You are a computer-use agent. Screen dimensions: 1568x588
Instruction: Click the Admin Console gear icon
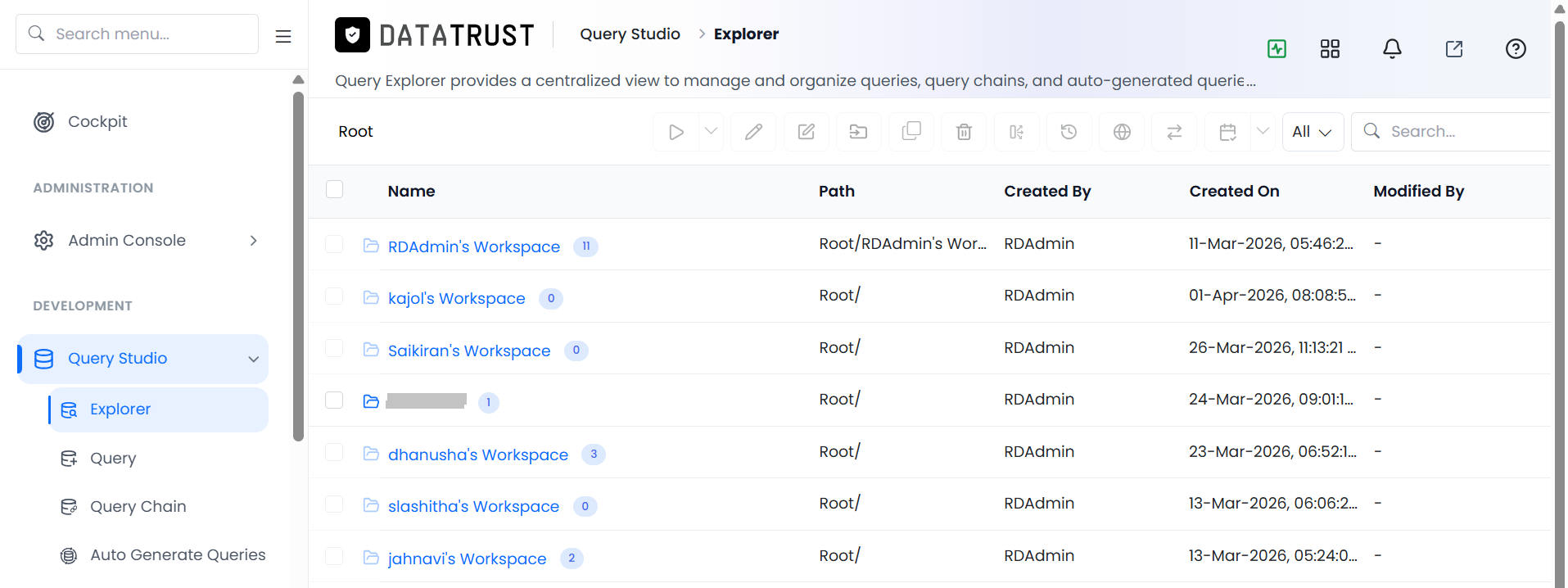pos(44,241)
